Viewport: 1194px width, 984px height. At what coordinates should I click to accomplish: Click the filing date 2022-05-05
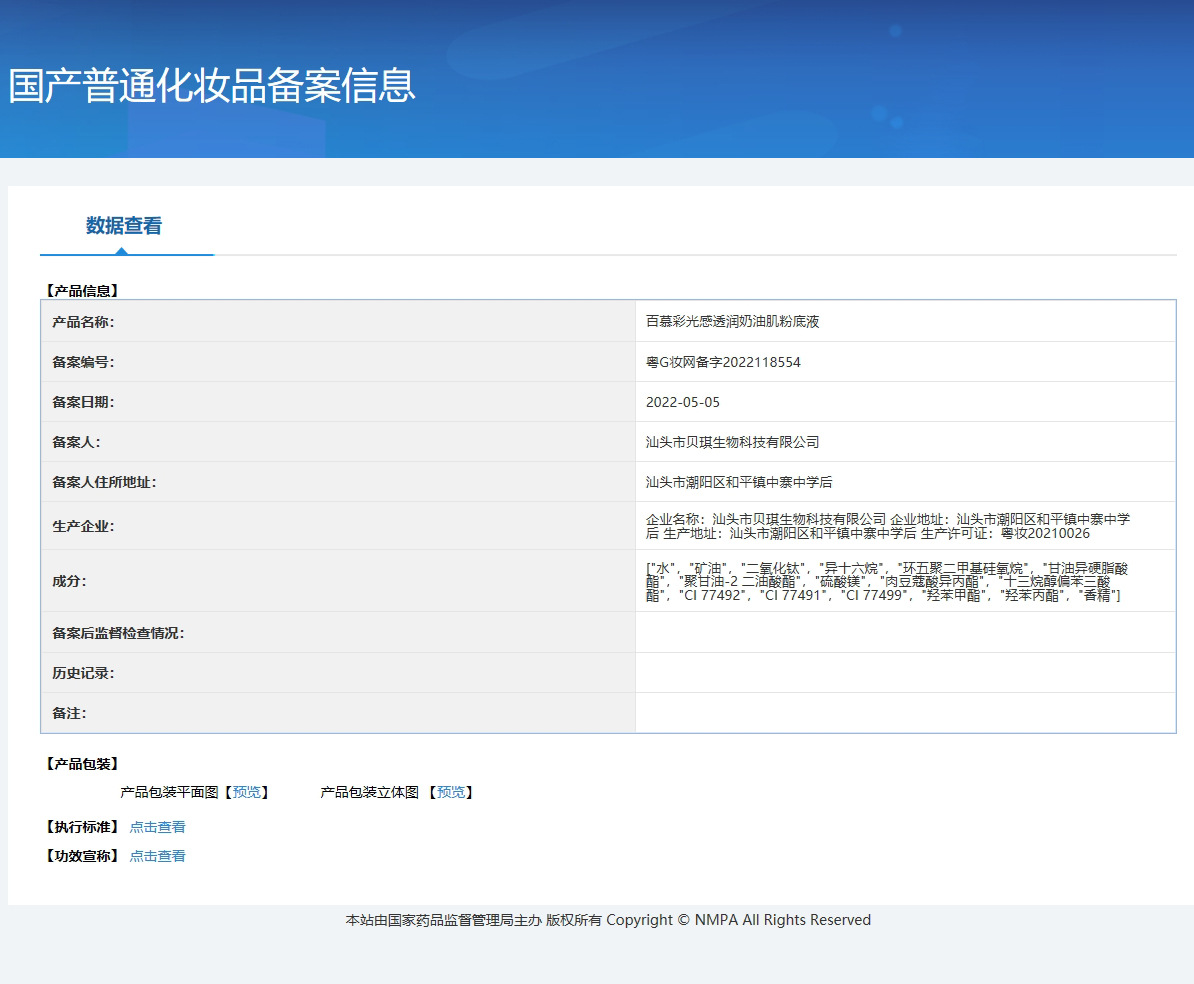(683, 402)
